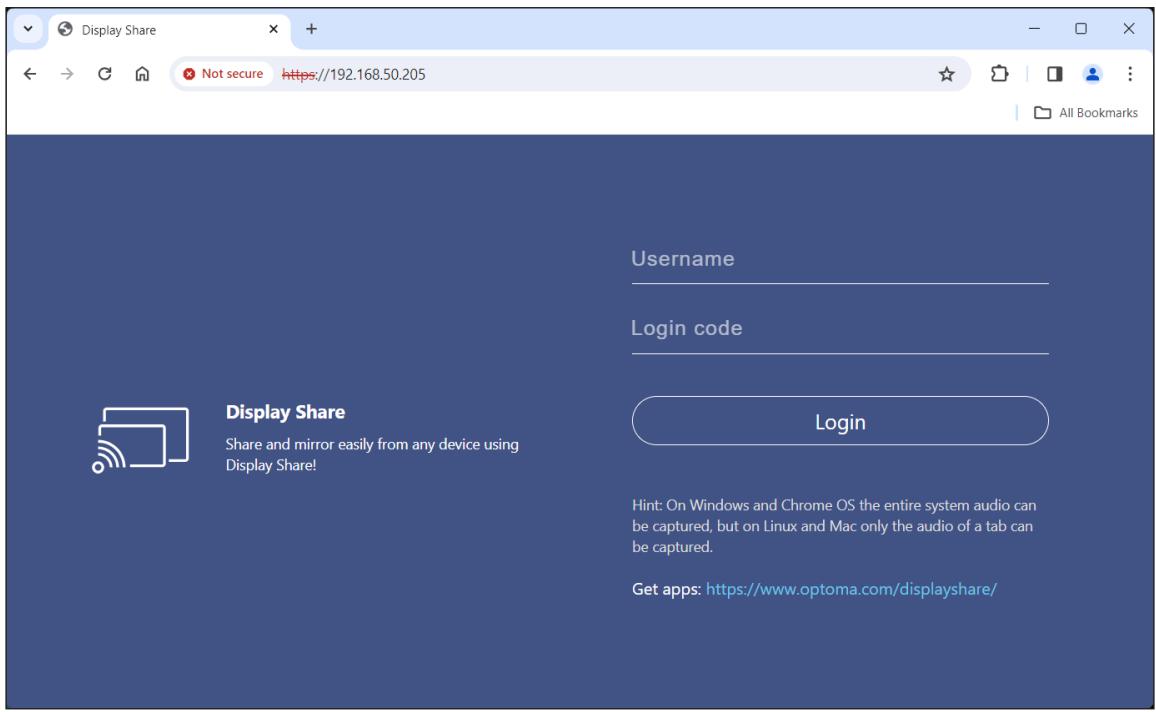Open the Chrome profile avatar

coord(1092,74)
